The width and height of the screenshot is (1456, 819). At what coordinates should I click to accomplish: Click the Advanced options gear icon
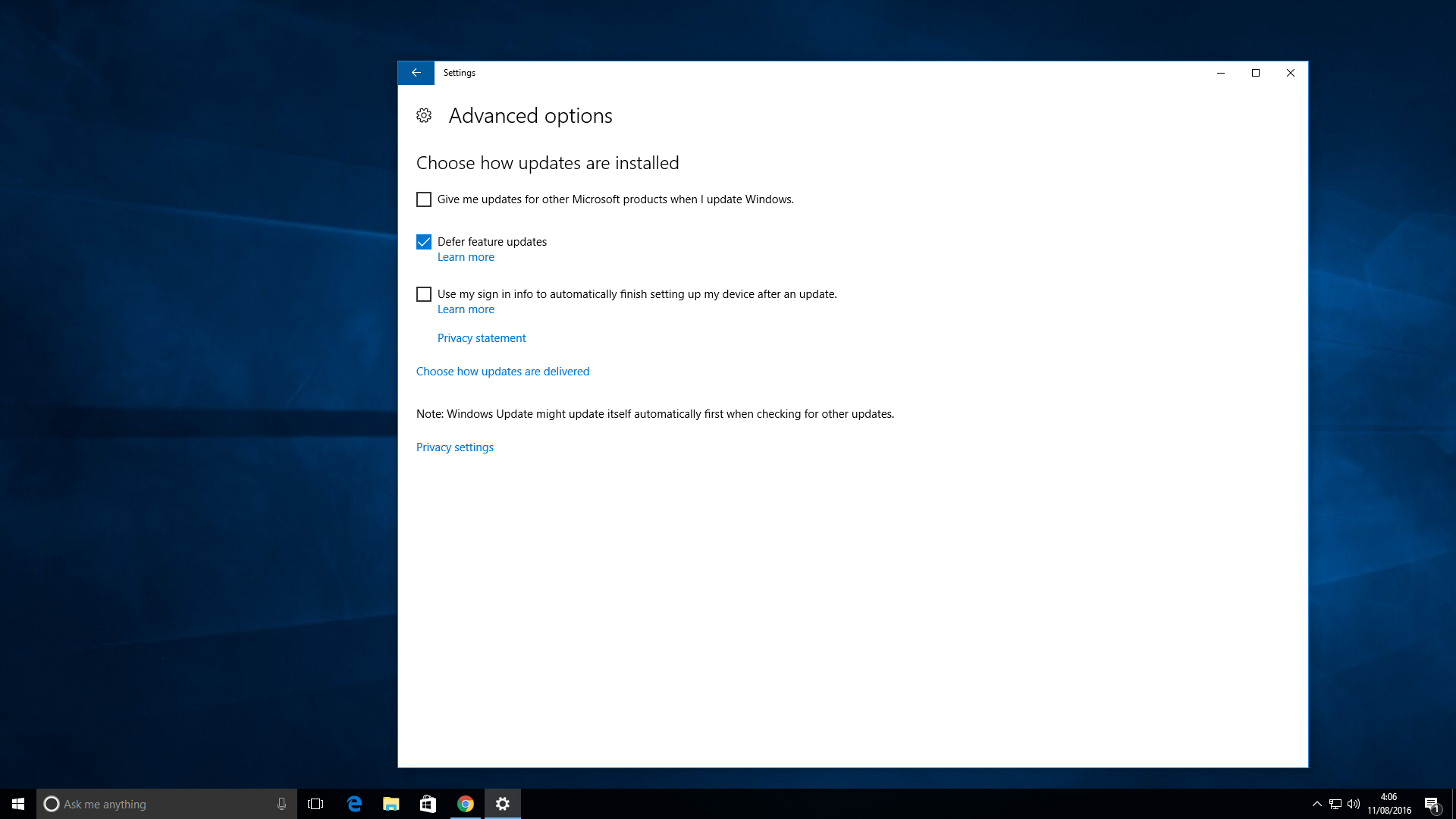coord(424,115)
